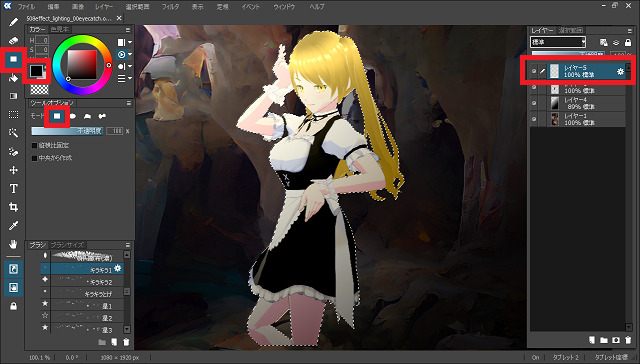Select the Fill shape tool in the toolbar
This screenshot has width=640, height=364.
click(x=13, y=59)
